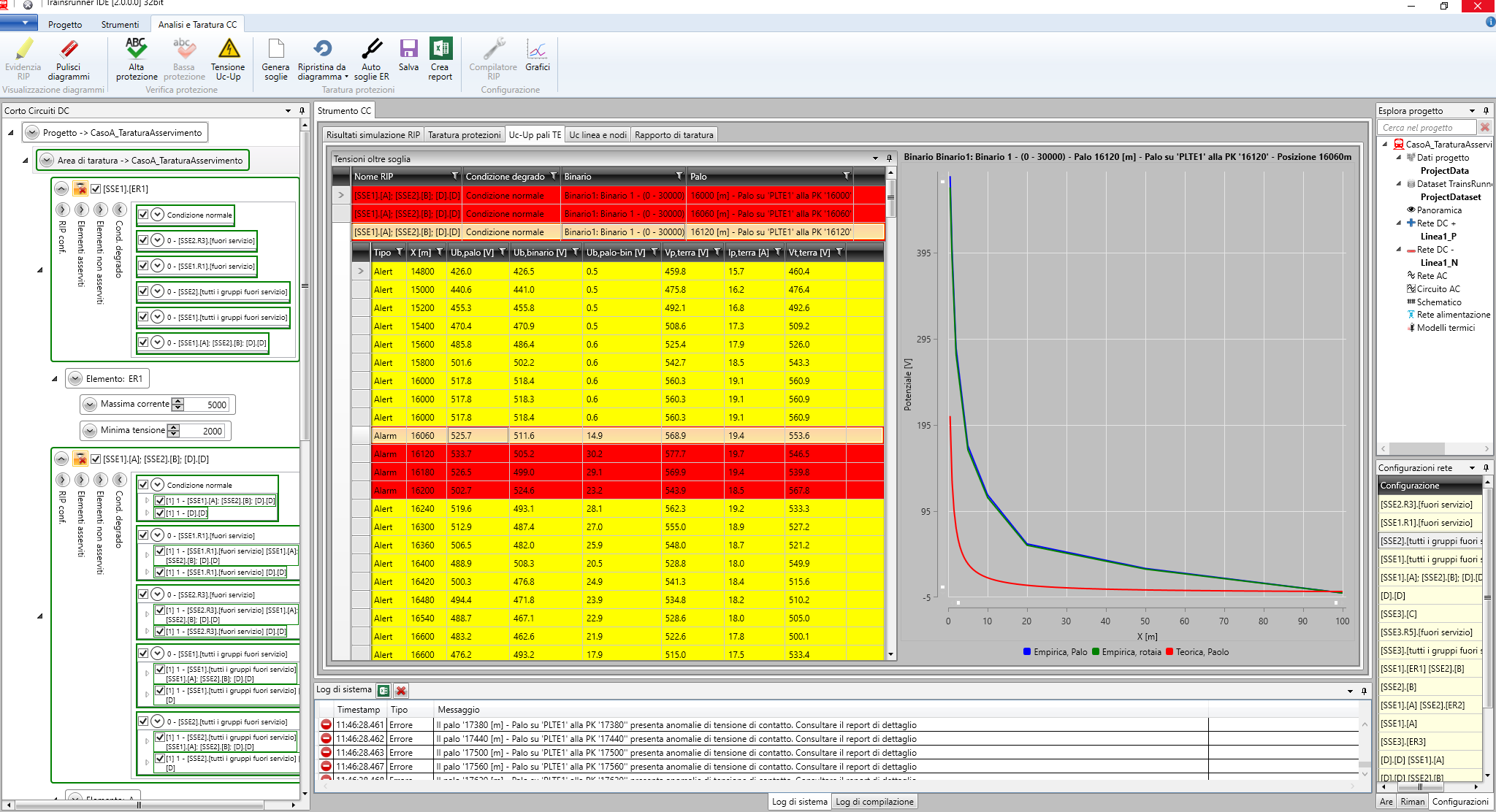Open Panoramica in project tree
This screenshot has width=1496, height=812.
pos(1439,210)
